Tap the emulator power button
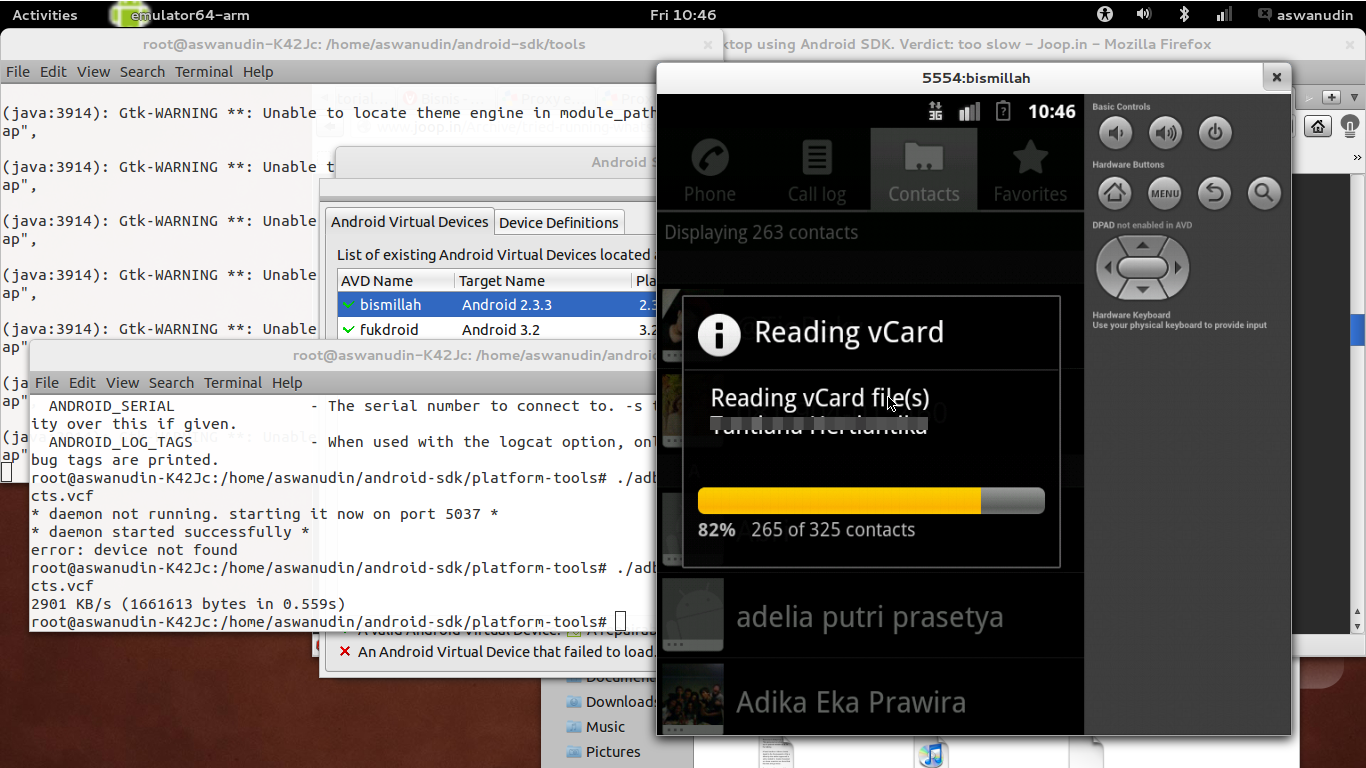 (1215, 133)
